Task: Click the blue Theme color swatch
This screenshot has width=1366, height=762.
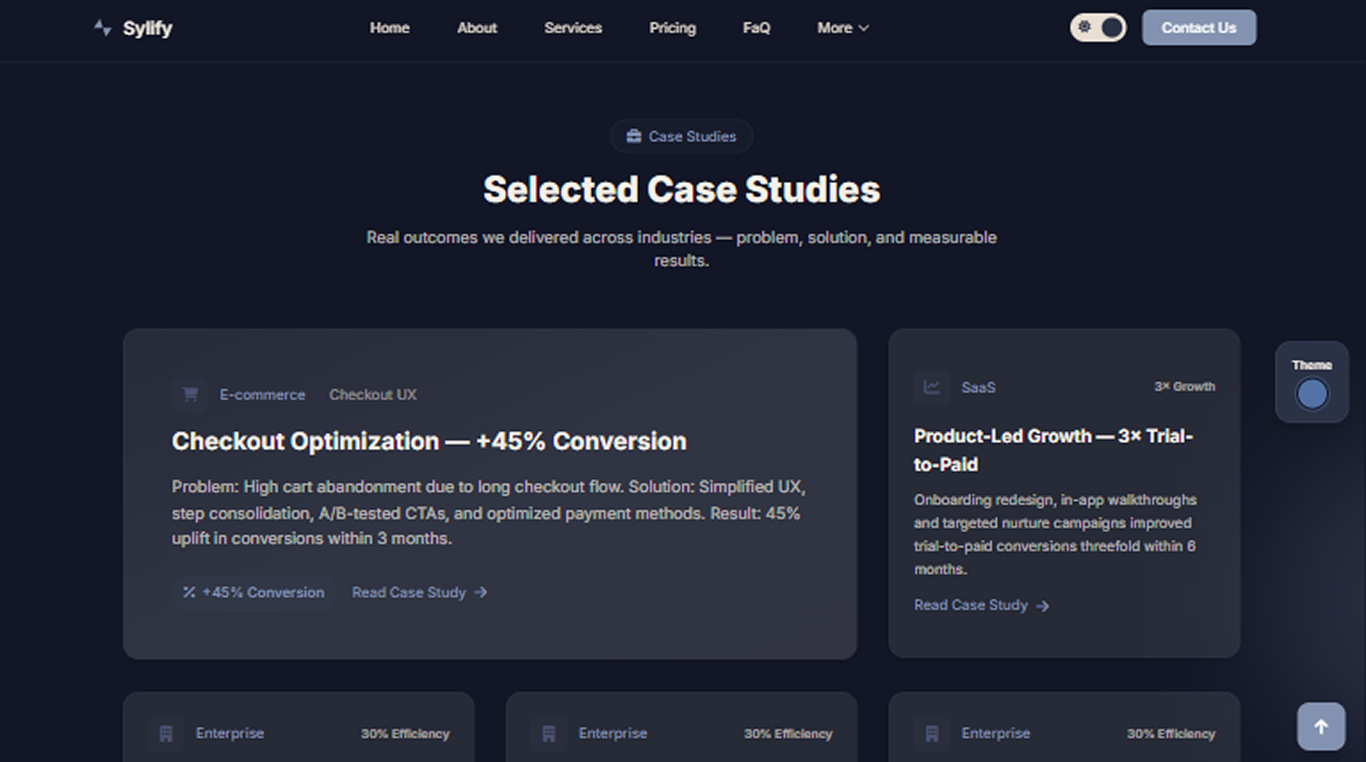Action: pos(1311,394)
